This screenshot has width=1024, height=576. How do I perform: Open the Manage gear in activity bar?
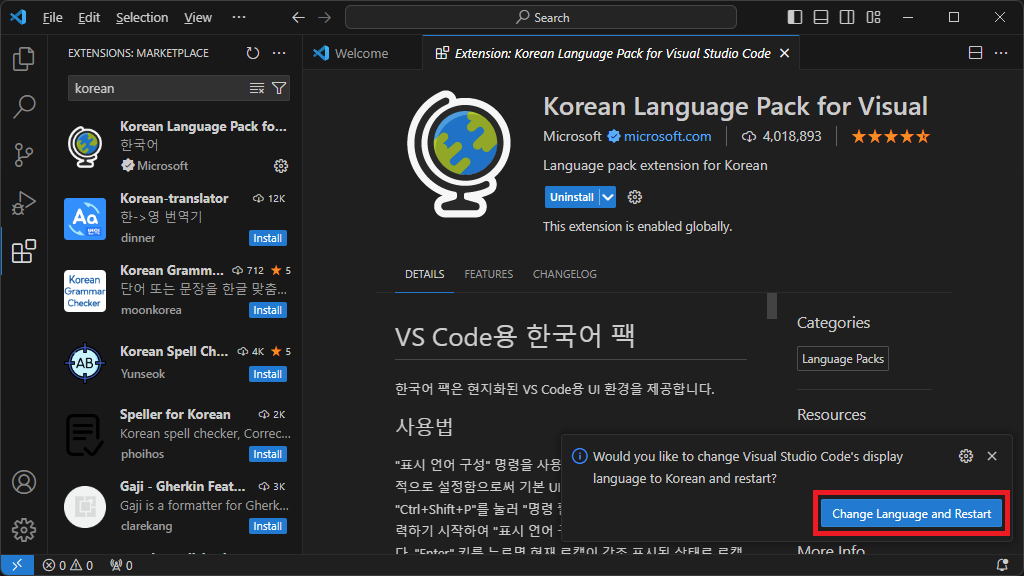coord(24,530)
